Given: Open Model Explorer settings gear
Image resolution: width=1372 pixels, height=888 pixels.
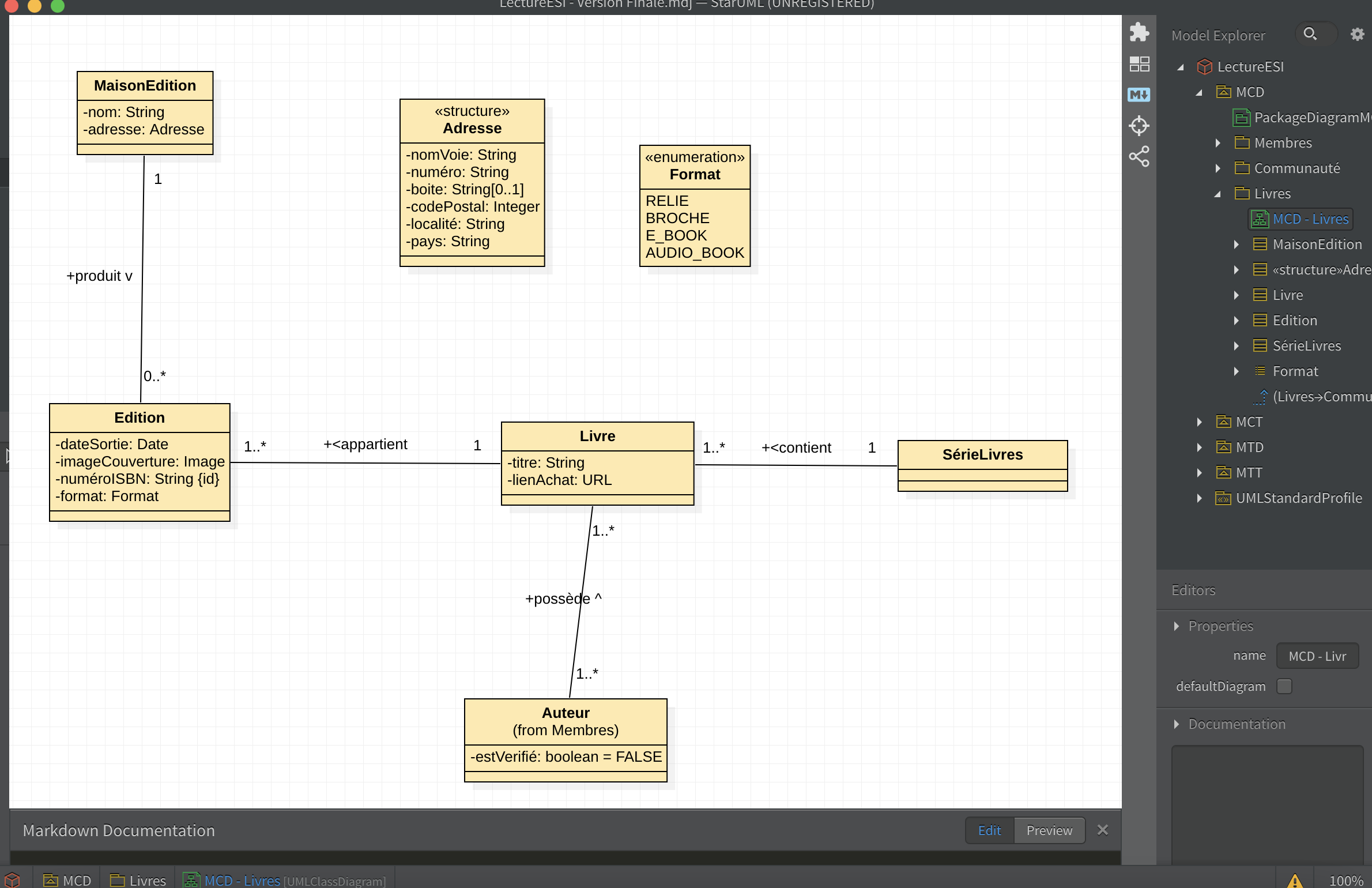Looking at the screenshot, I should pos(1357,35).
